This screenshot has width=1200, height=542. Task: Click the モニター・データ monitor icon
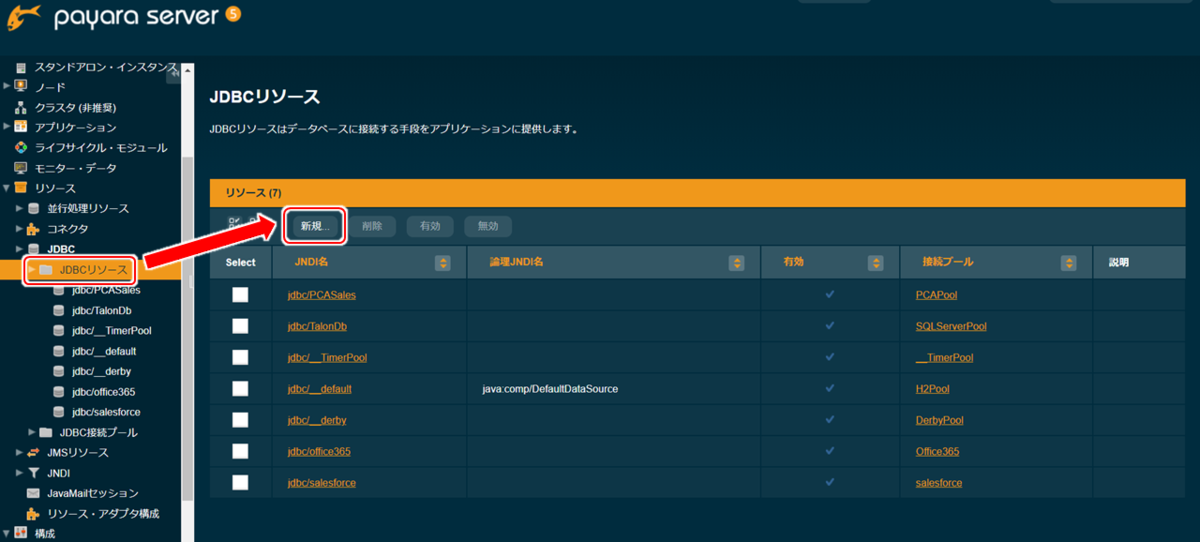coord(21,168)
